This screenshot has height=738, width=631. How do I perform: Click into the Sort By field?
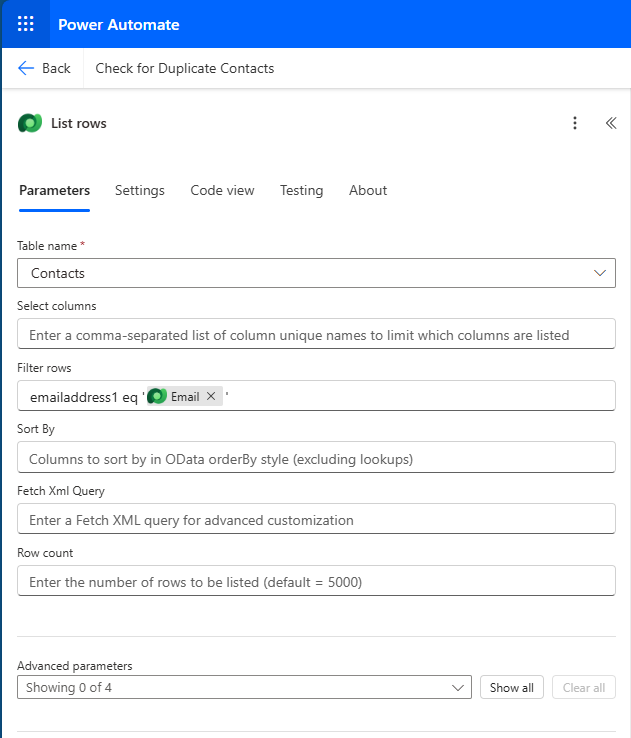[x=316, y=457]
